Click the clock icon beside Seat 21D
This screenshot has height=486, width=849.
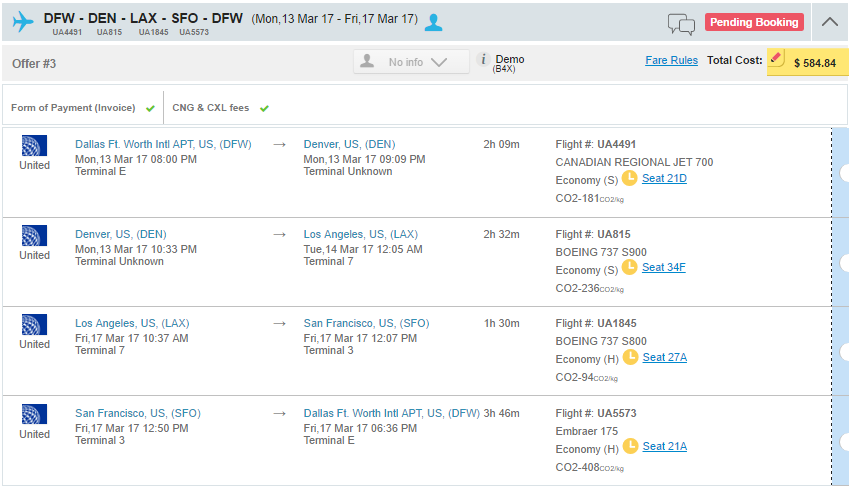tap(629, 178)
